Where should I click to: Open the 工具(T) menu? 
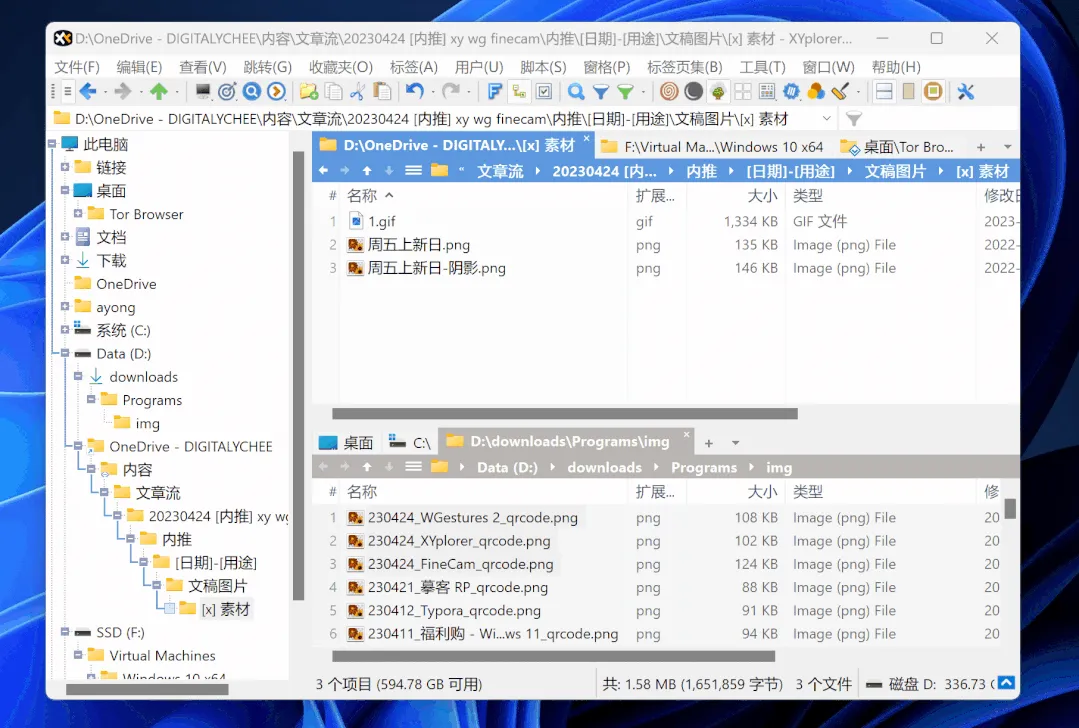point(762,67)
